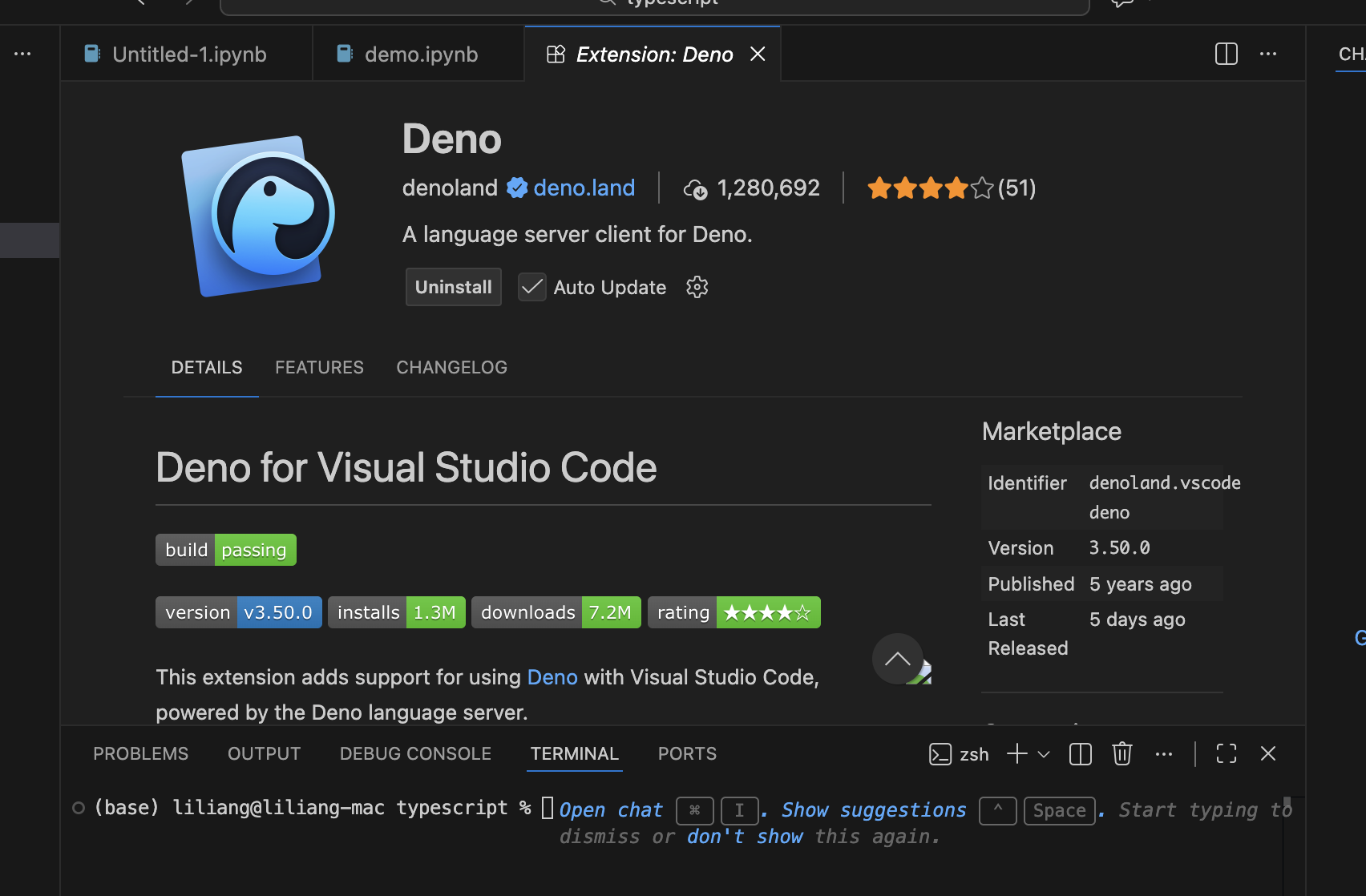This screenshot has height=896, width=1366.
Task: Maximize the panel size
Action: click(x=1227, y=753)
